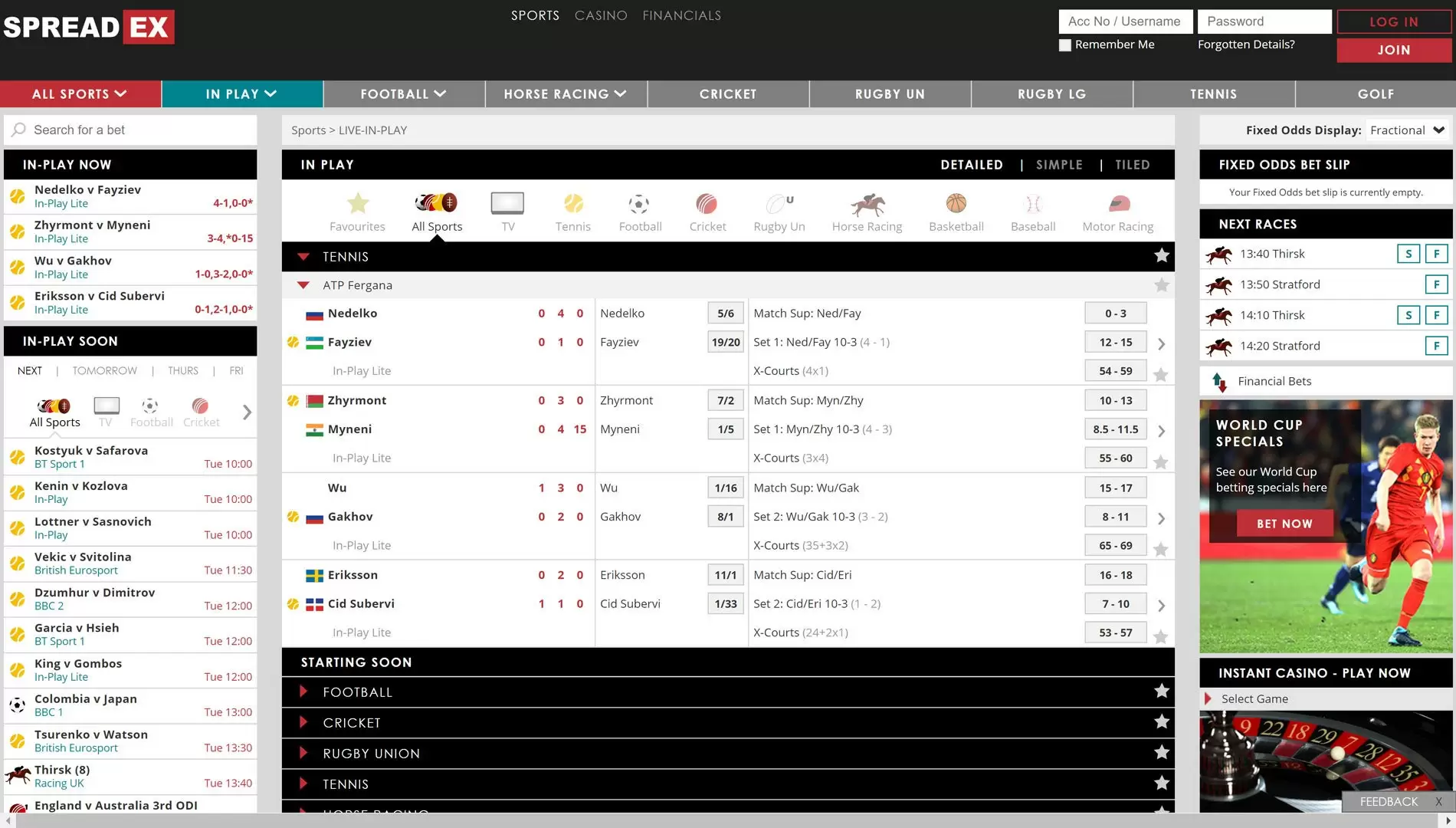Select the Baseball filter icon
The image size is (1456, 828).
pos(1034,203)
